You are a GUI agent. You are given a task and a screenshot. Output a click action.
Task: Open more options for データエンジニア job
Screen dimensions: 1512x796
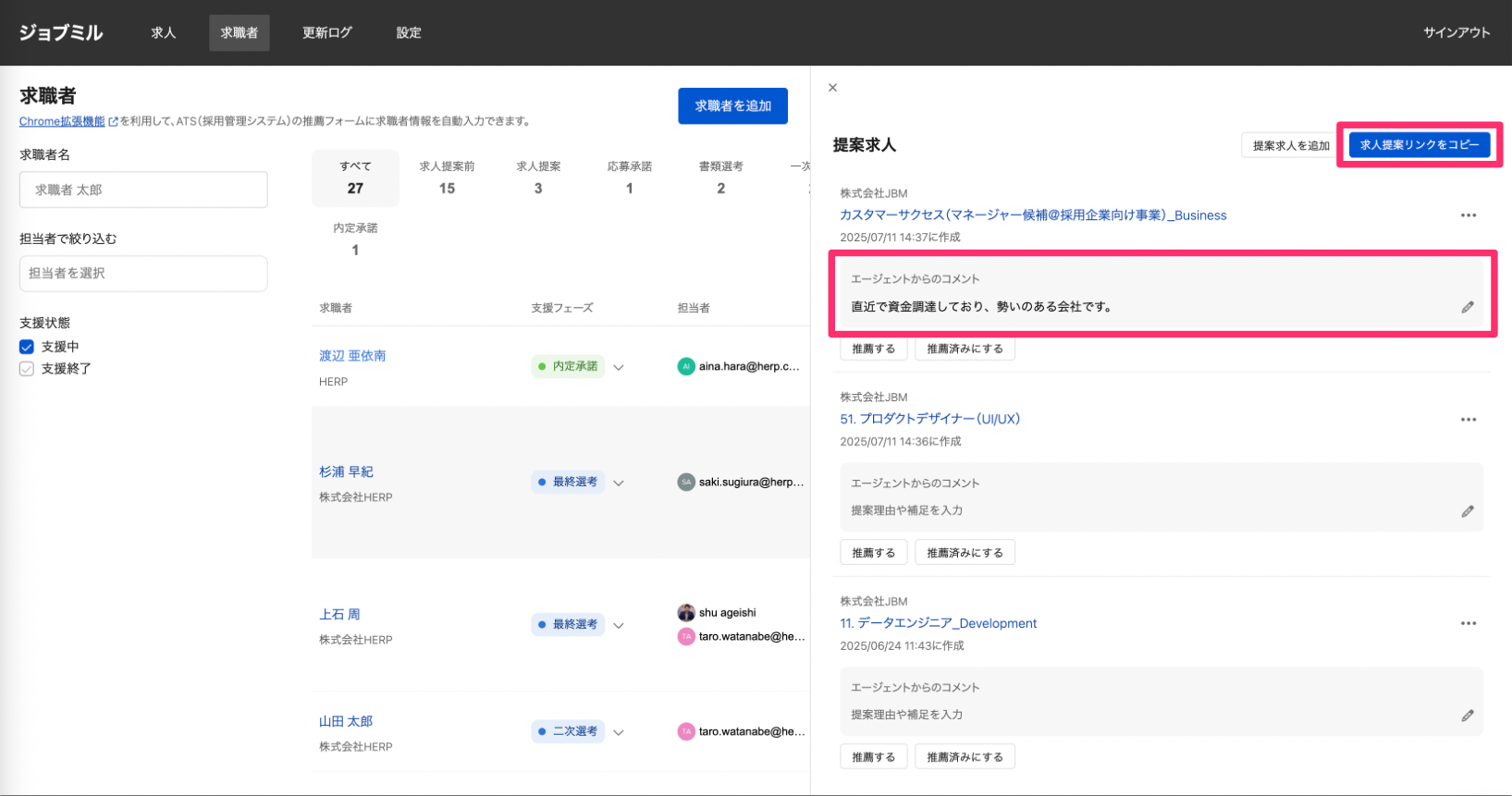tap(1468, 624)
